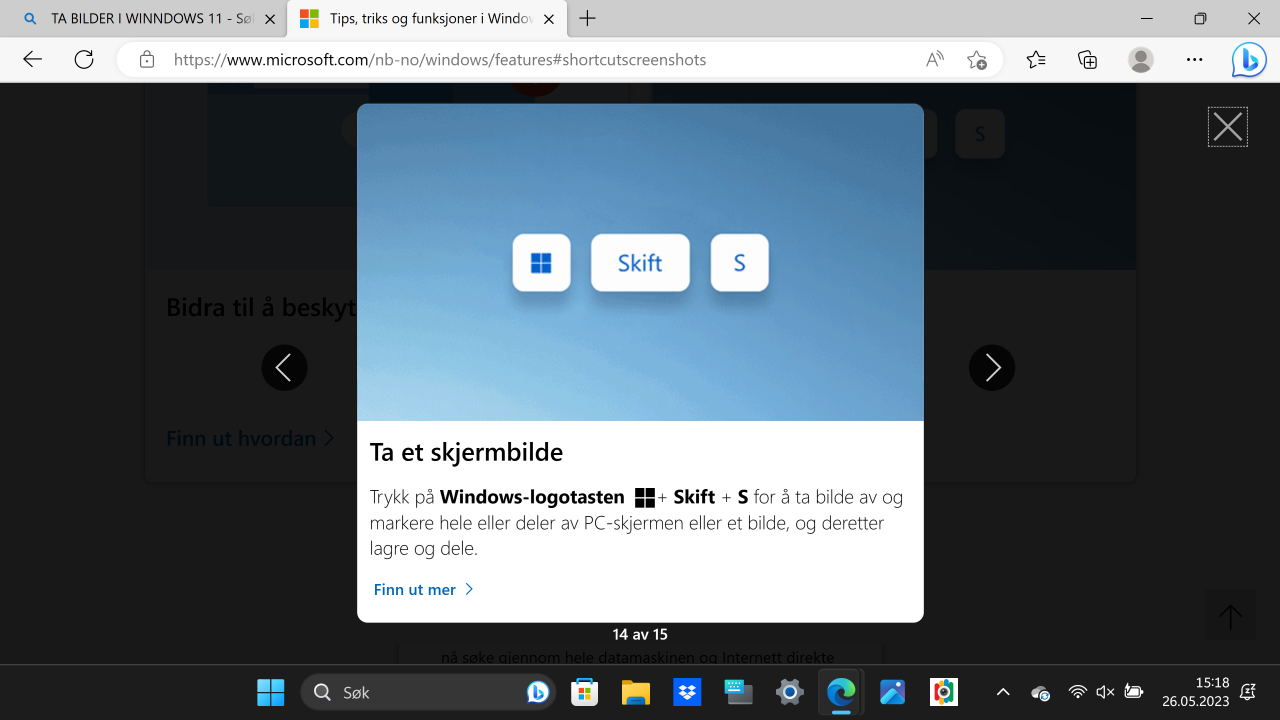Open the browser profile avatar

[1140, 59]
